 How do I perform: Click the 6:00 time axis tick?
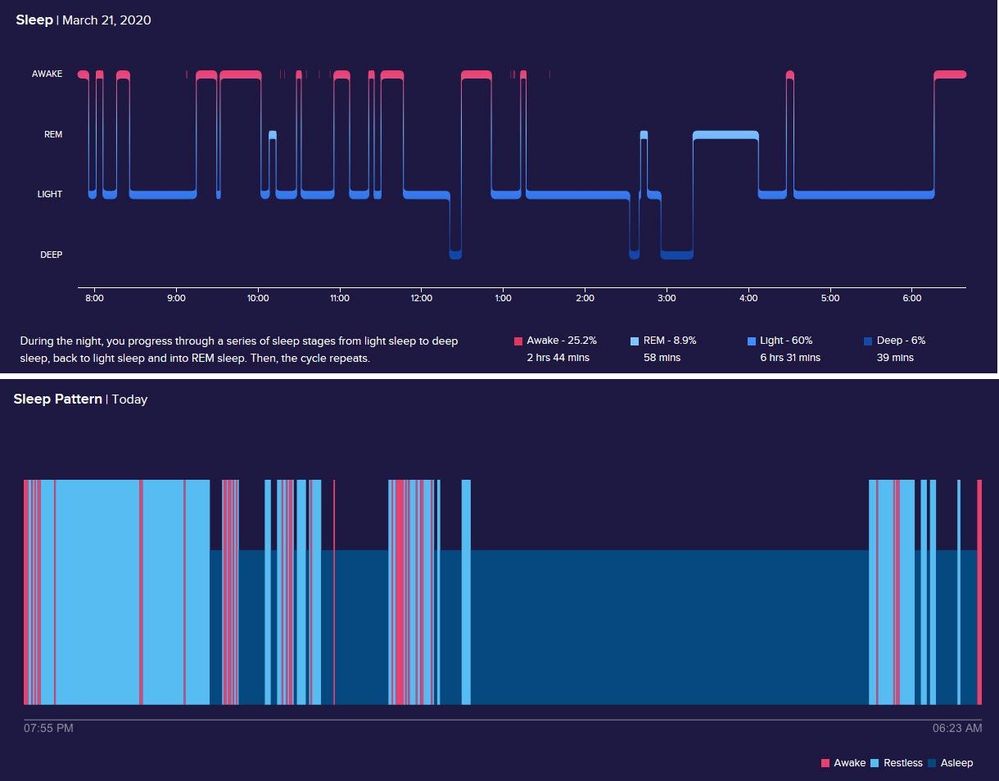912,298
